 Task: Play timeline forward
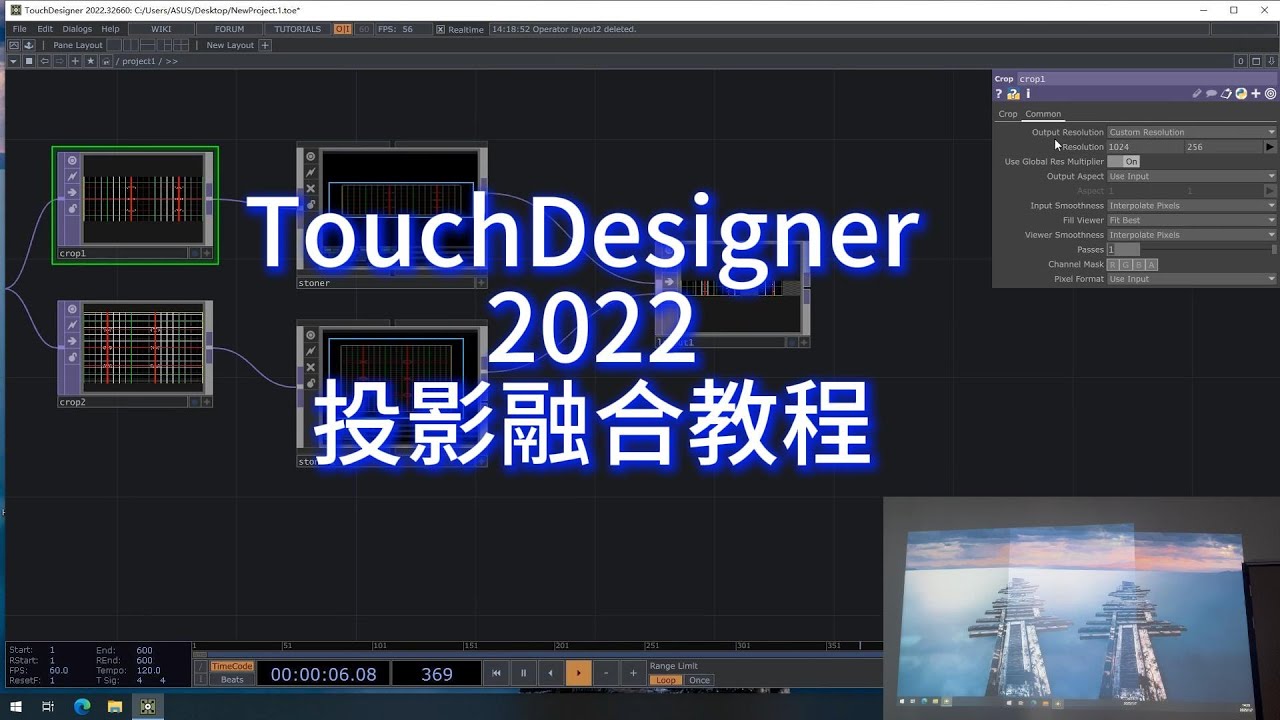pos(578,674)
